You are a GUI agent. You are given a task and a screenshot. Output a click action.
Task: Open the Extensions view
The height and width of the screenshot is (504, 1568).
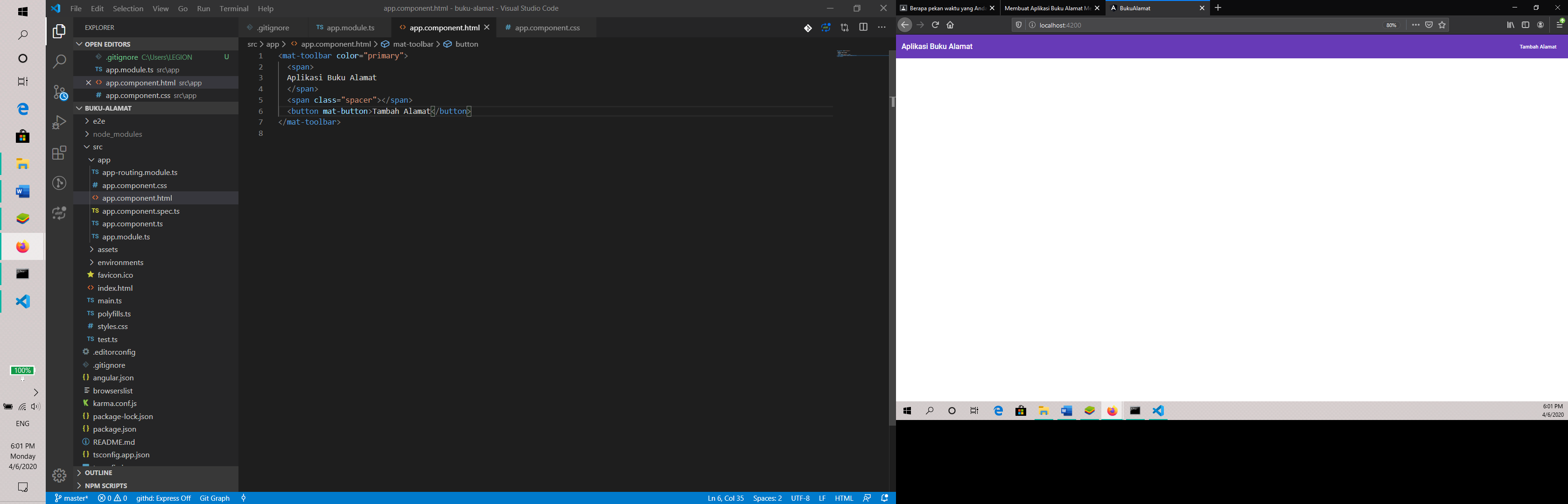click(59, 153)
